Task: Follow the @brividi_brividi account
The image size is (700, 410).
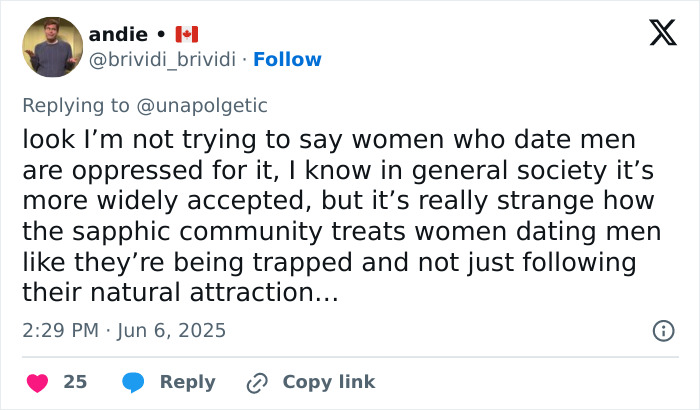Action: point(287,59)
